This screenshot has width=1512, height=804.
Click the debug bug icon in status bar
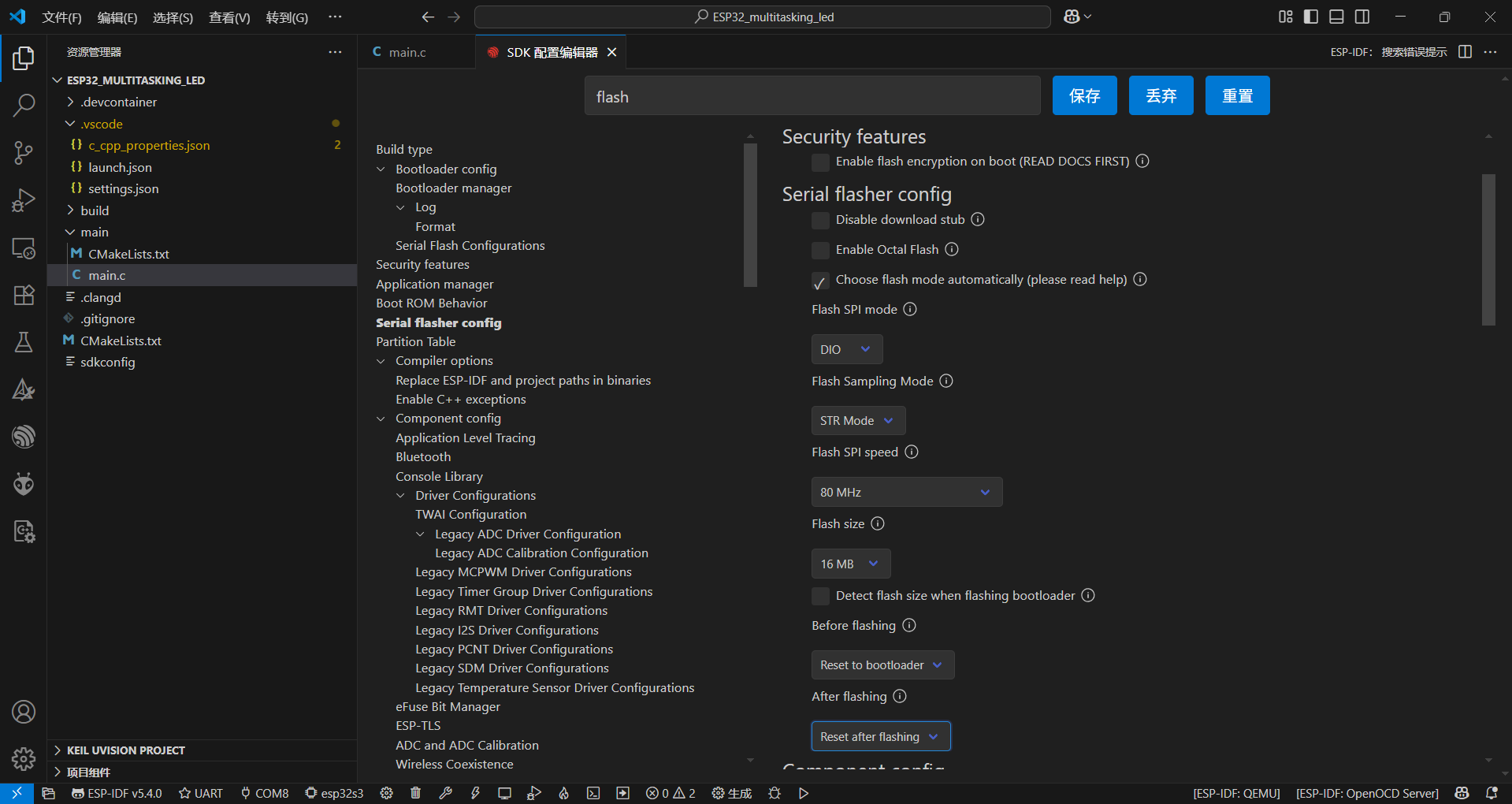click(775, 793)
